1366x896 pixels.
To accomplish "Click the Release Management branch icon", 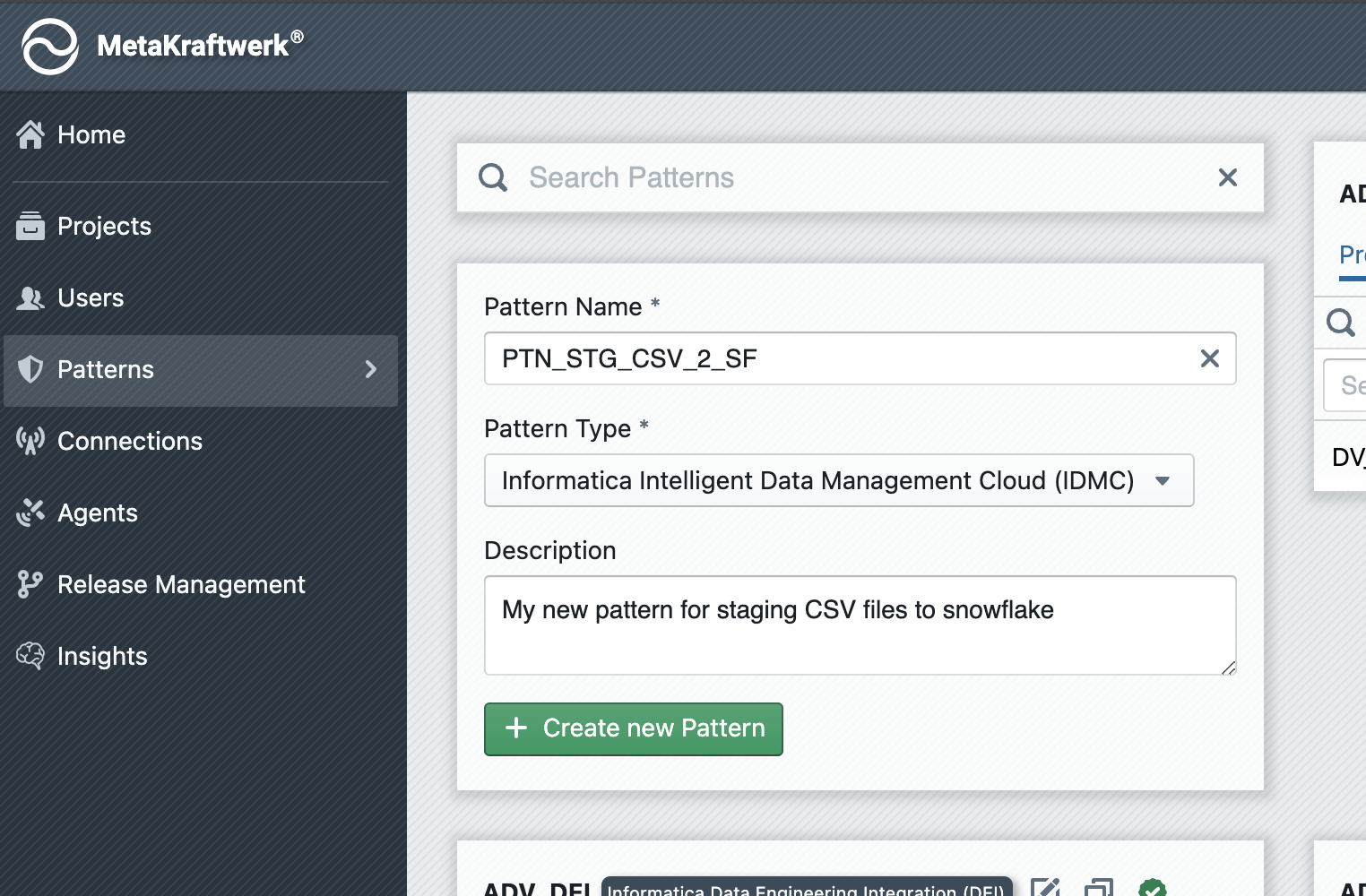I will (30, 584).
